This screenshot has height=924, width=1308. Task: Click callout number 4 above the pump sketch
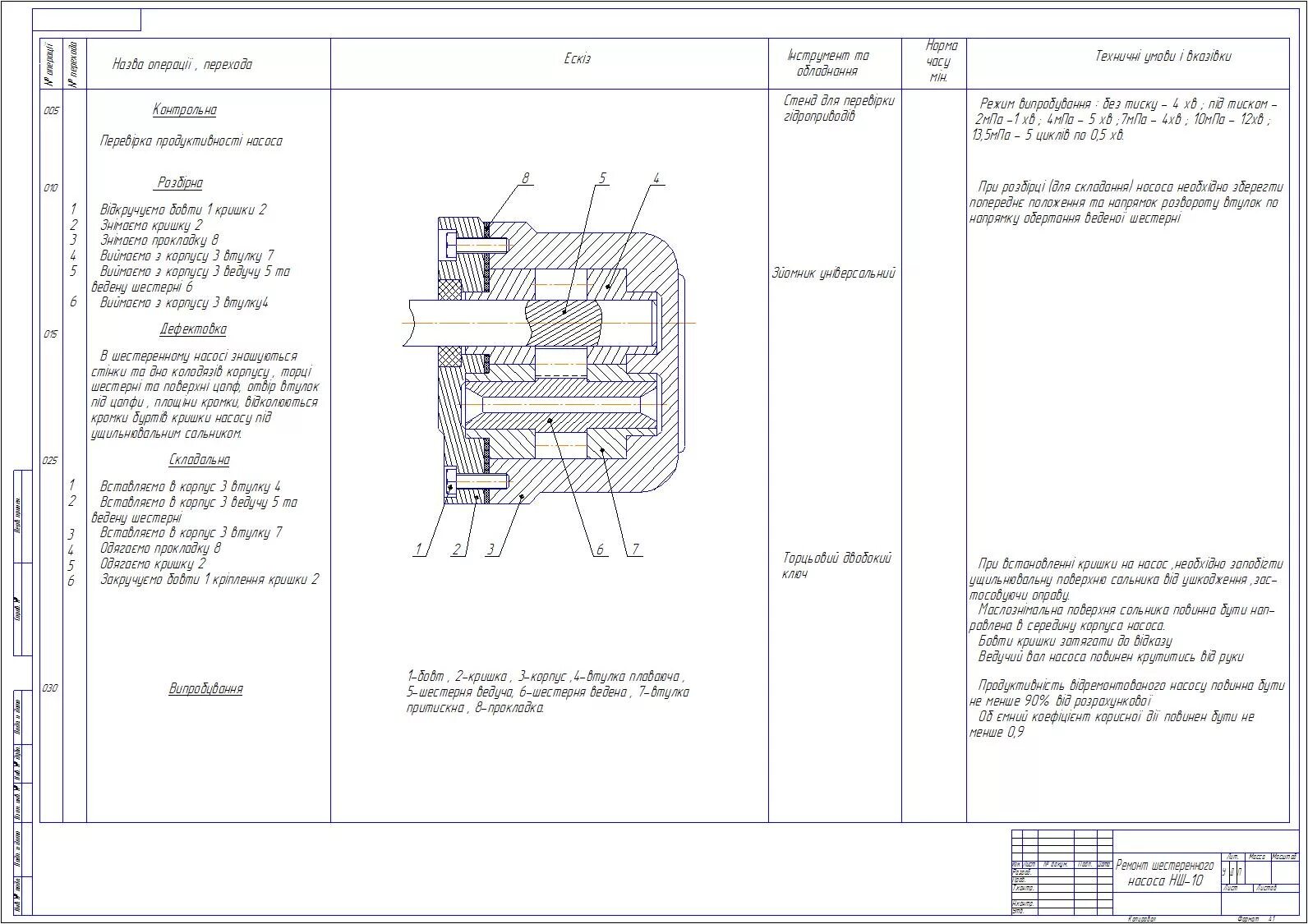[x=656, y=178]
